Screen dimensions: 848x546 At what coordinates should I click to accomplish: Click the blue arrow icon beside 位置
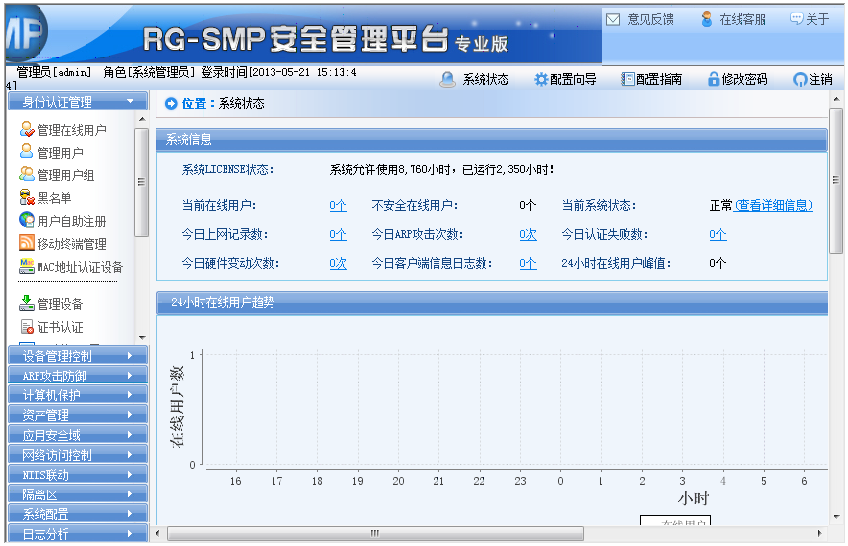pyautogui.click(x=171, y=103)
